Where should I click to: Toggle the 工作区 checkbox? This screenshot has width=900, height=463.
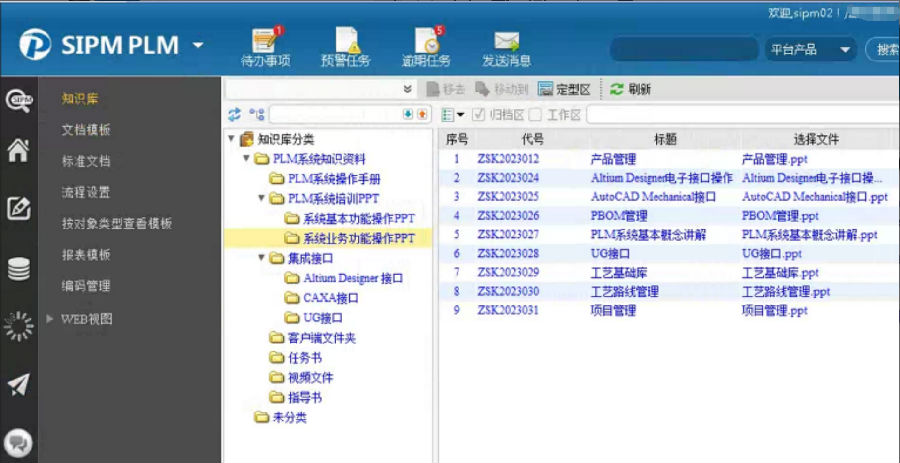click(535, 115)
